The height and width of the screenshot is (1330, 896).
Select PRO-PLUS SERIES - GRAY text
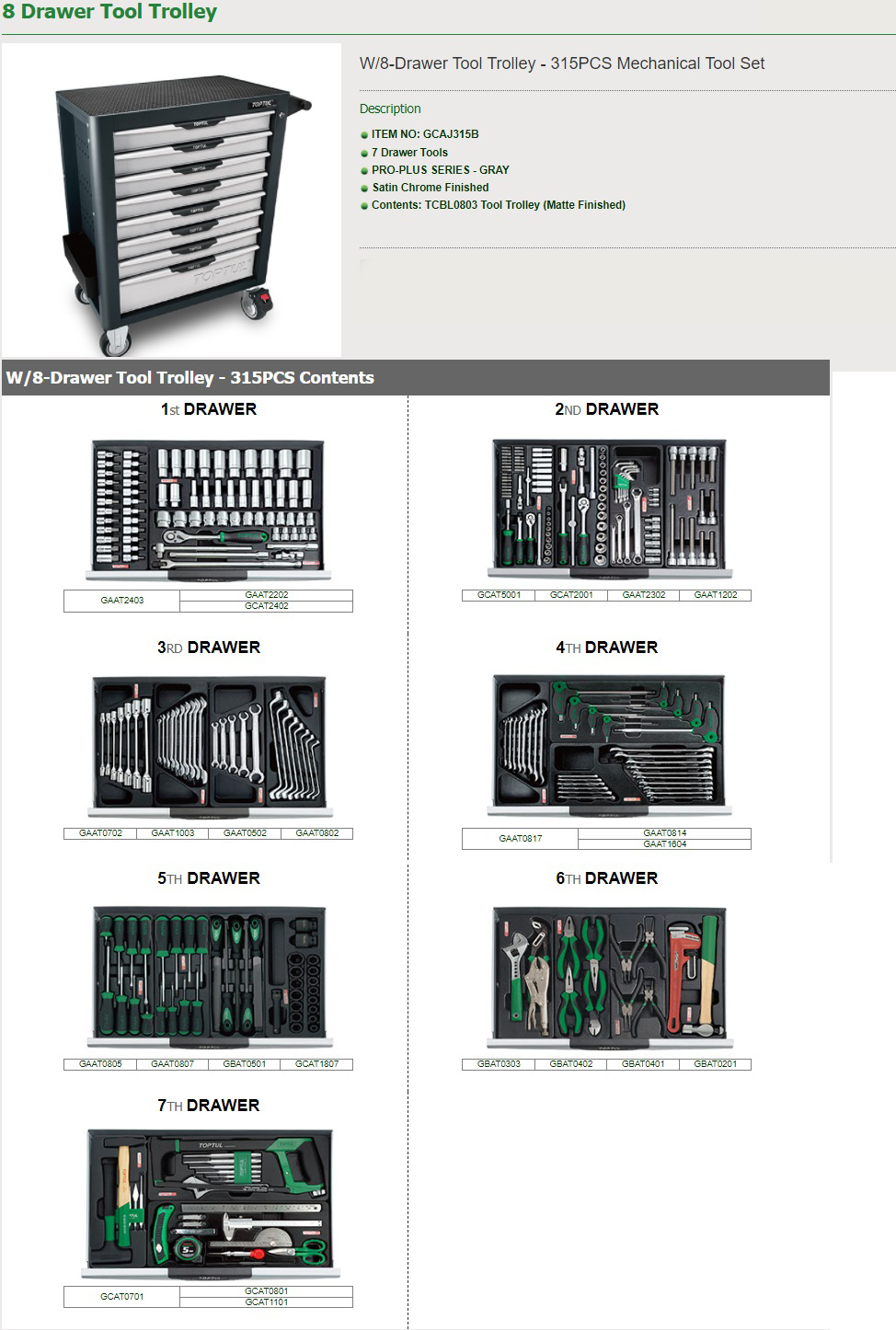click(440, 170)
